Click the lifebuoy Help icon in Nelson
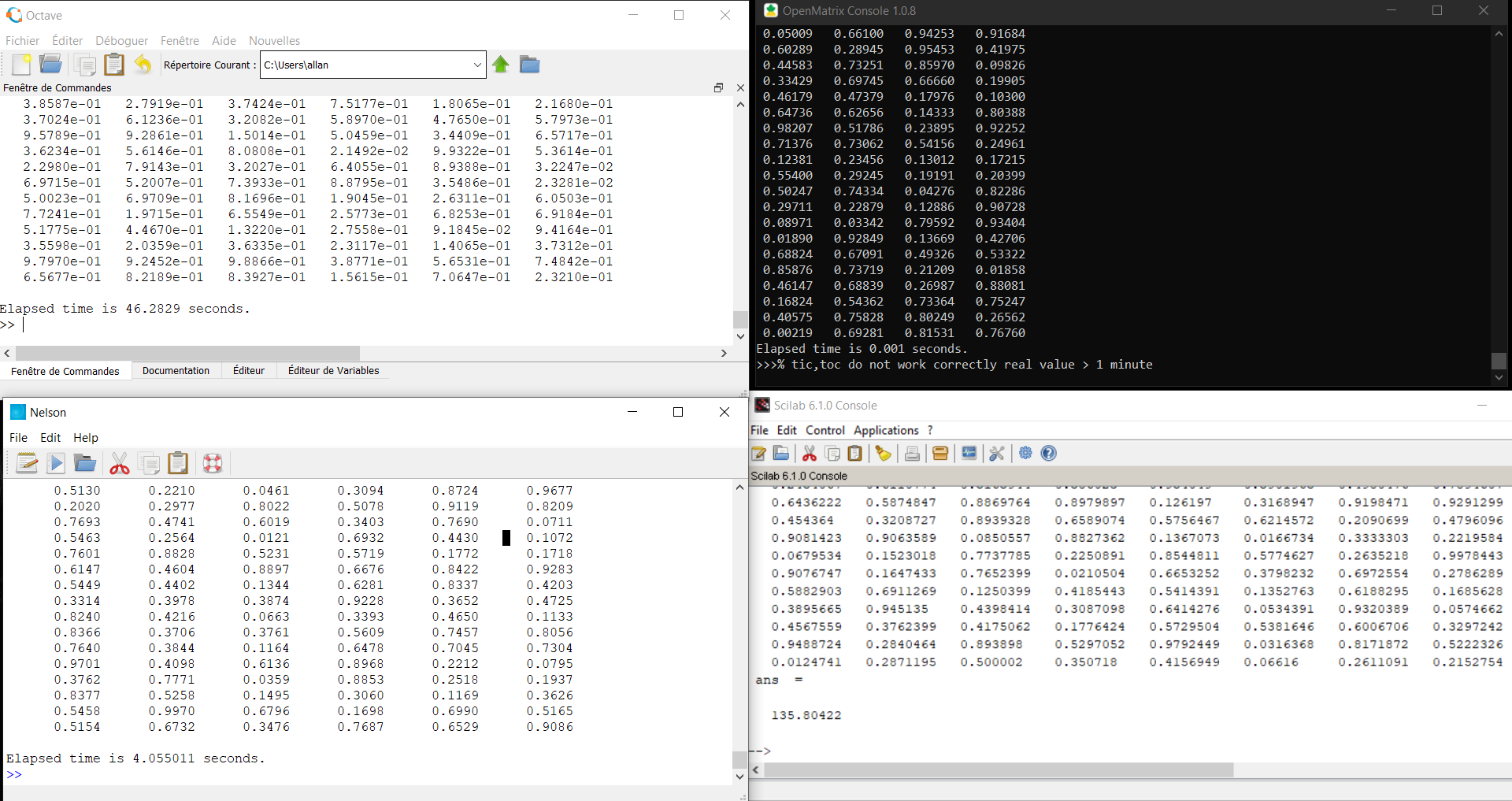Viewport: 1512px width, 801px height. click(x=213, y=463)
